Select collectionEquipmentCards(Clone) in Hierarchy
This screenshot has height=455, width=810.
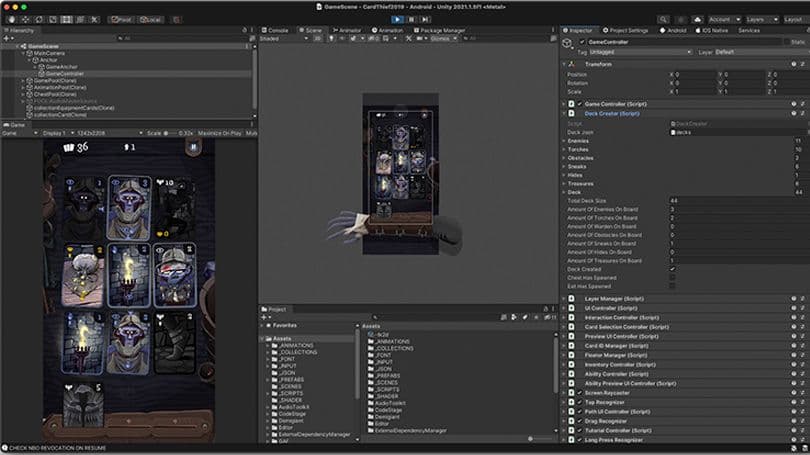click(74, 108)
